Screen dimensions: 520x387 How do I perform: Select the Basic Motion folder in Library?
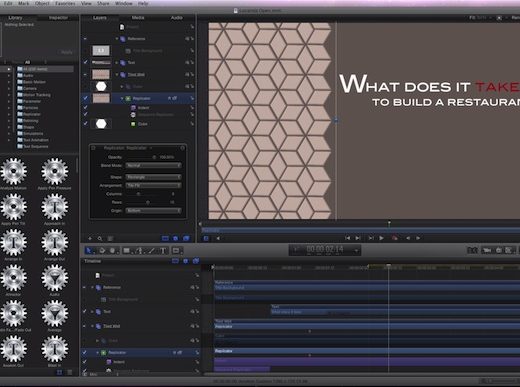pos(34,82)
